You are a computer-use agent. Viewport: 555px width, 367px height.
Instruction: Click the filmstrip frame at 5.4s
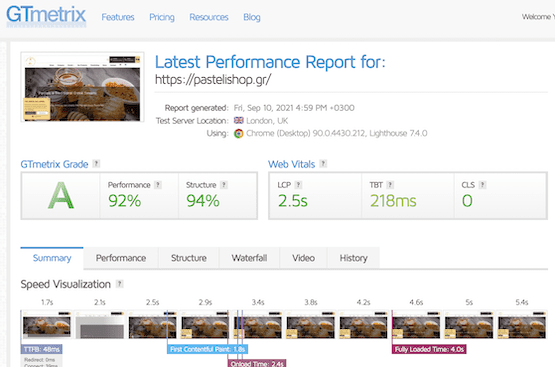pyautogui.click(x=522, y=325)
